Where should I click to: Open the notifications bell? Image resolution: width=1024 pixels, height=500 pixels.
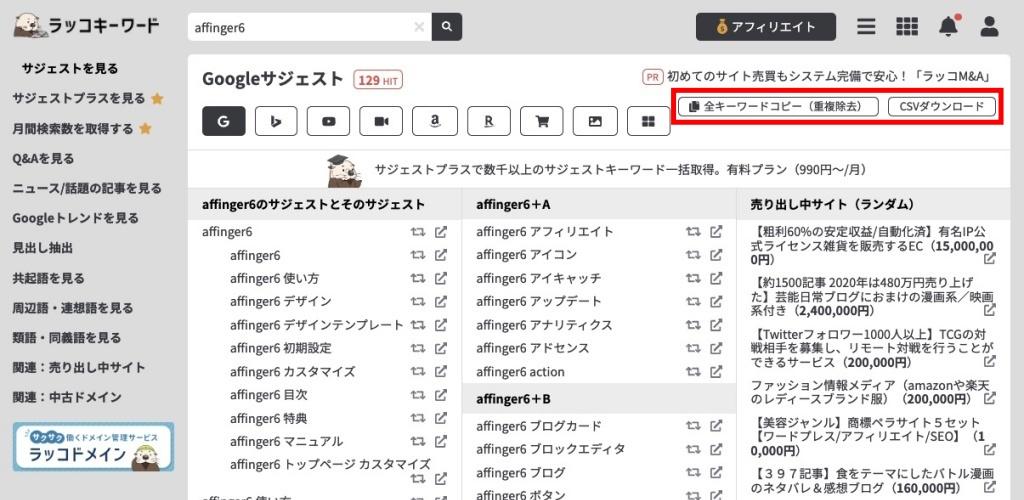(x=948, y=27)
